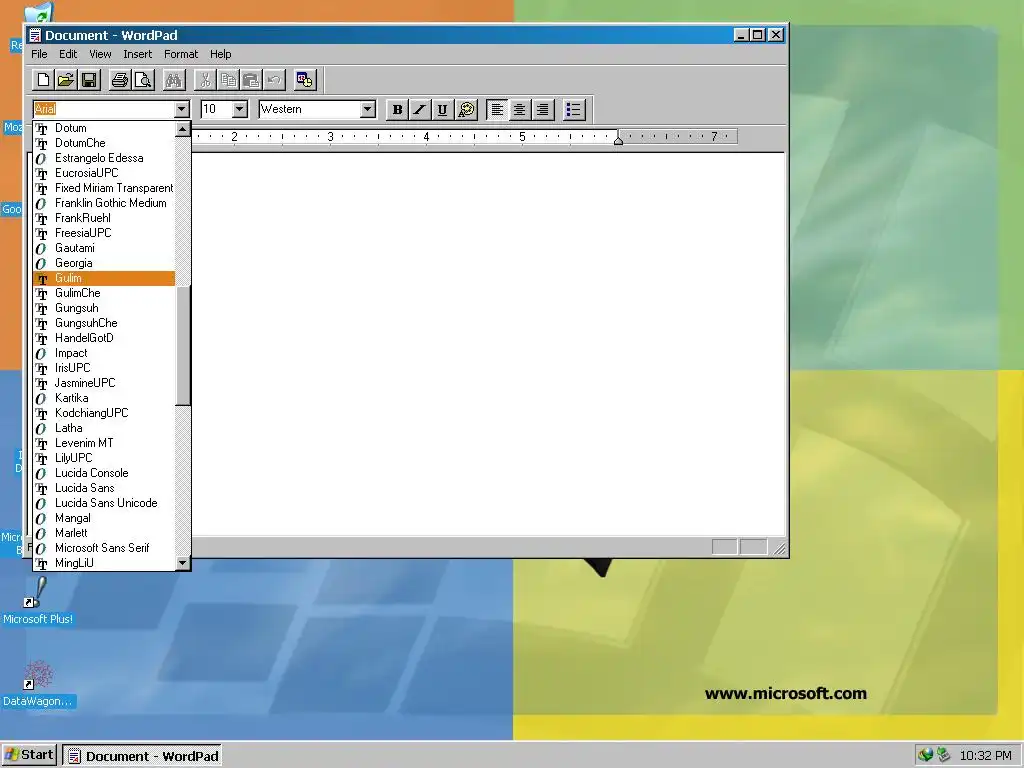Viewport: 1024px width, 768px height.
Task: Click the system tray clock 10:32 PM
Action: [x=985, y=756]
